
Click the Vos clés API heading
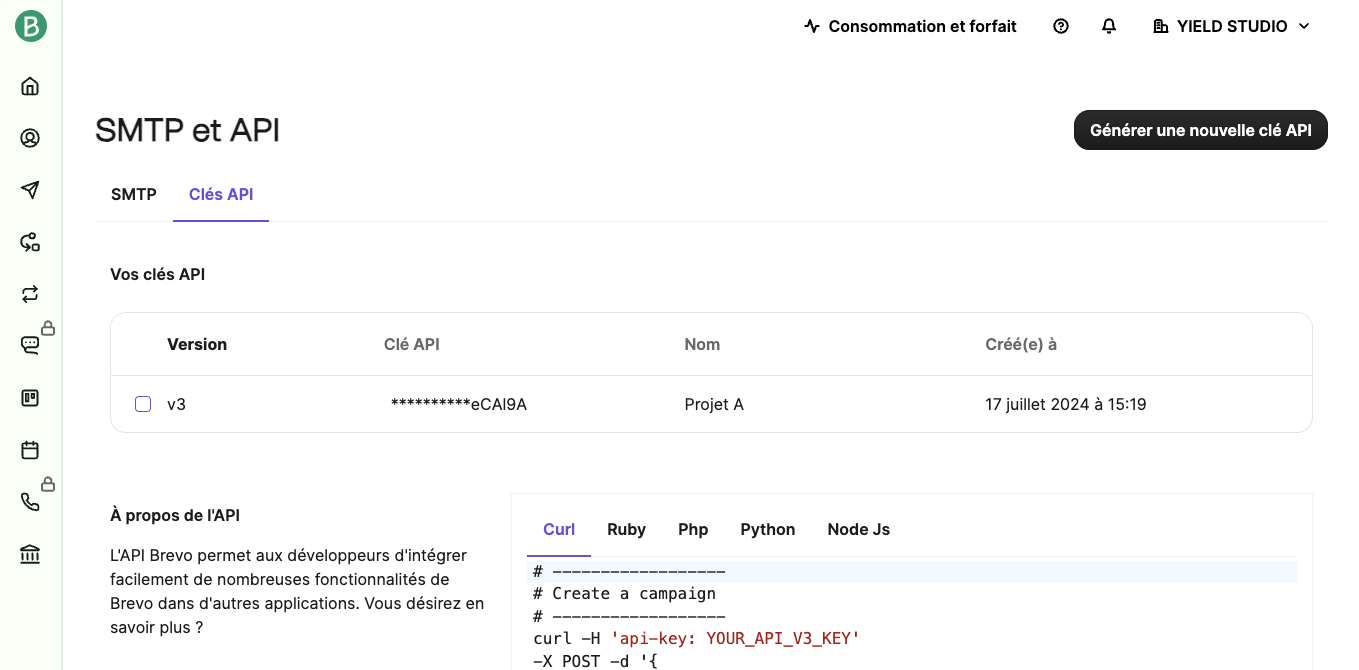[x=158, y=274]
